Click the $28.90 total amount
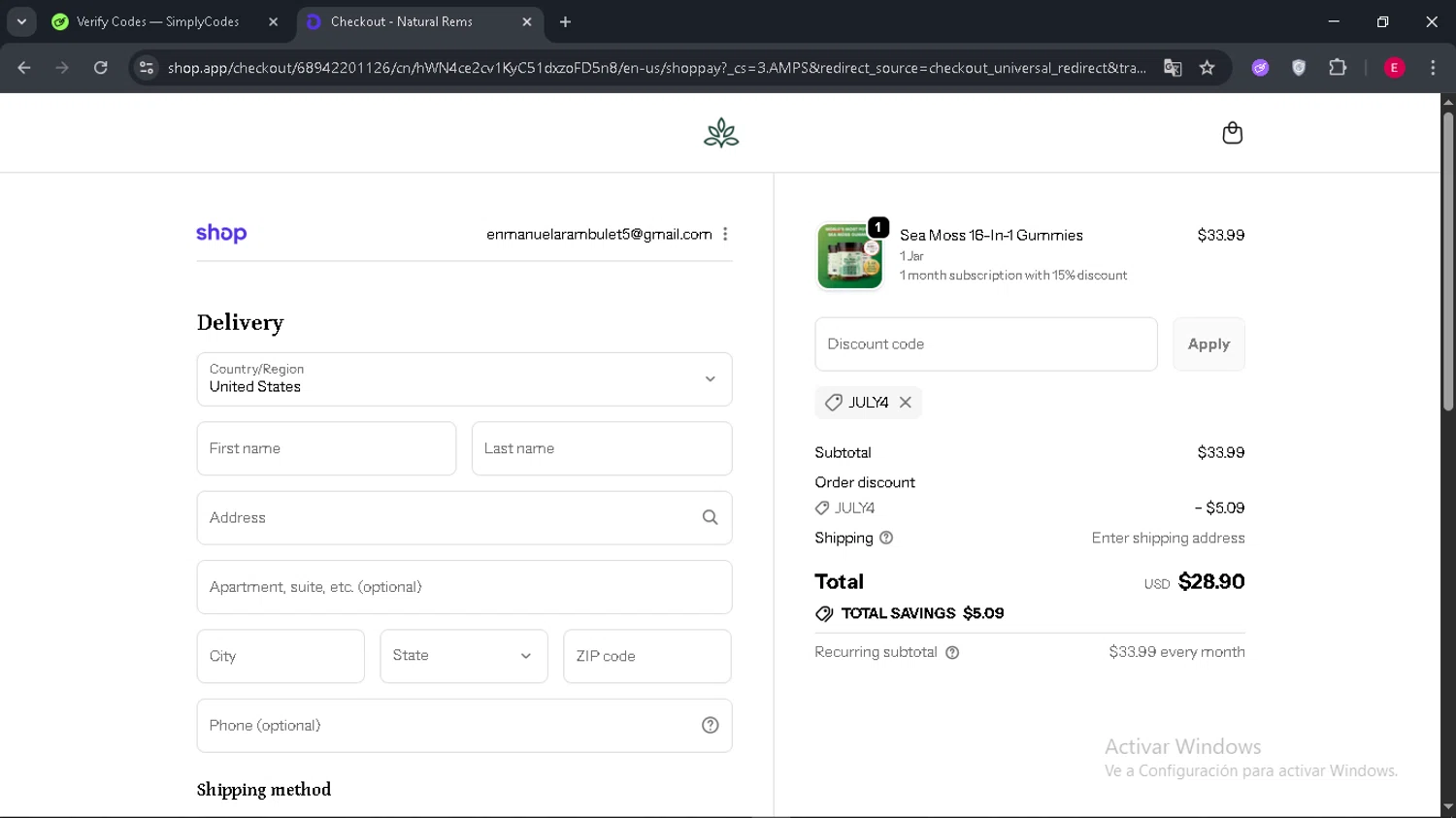 (1211, 581)
